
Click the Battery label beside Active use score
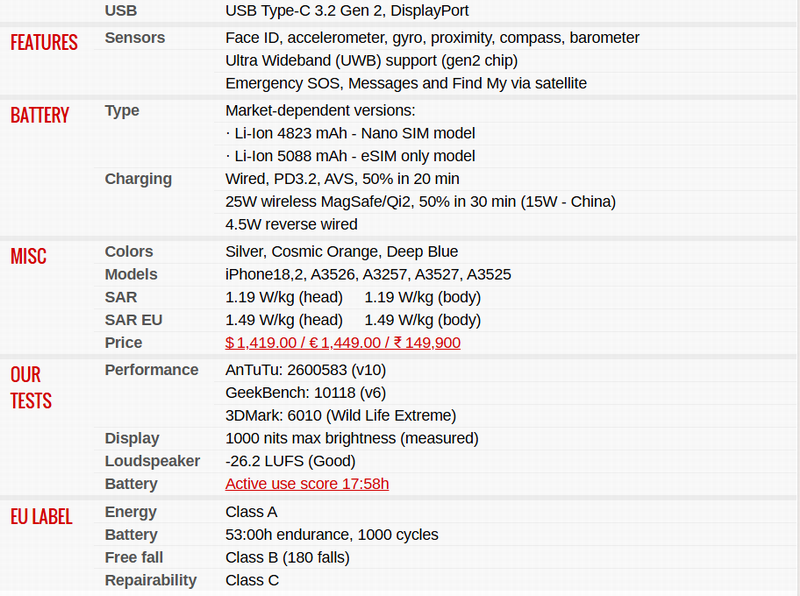tap(131, 484)
